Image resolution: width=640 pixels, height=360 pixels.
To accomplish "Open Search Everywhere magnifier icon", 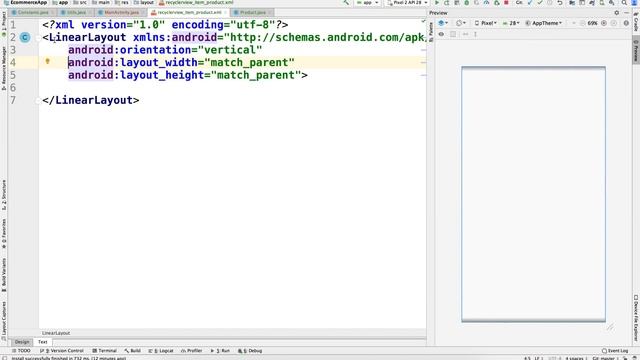I will point(624,3).
